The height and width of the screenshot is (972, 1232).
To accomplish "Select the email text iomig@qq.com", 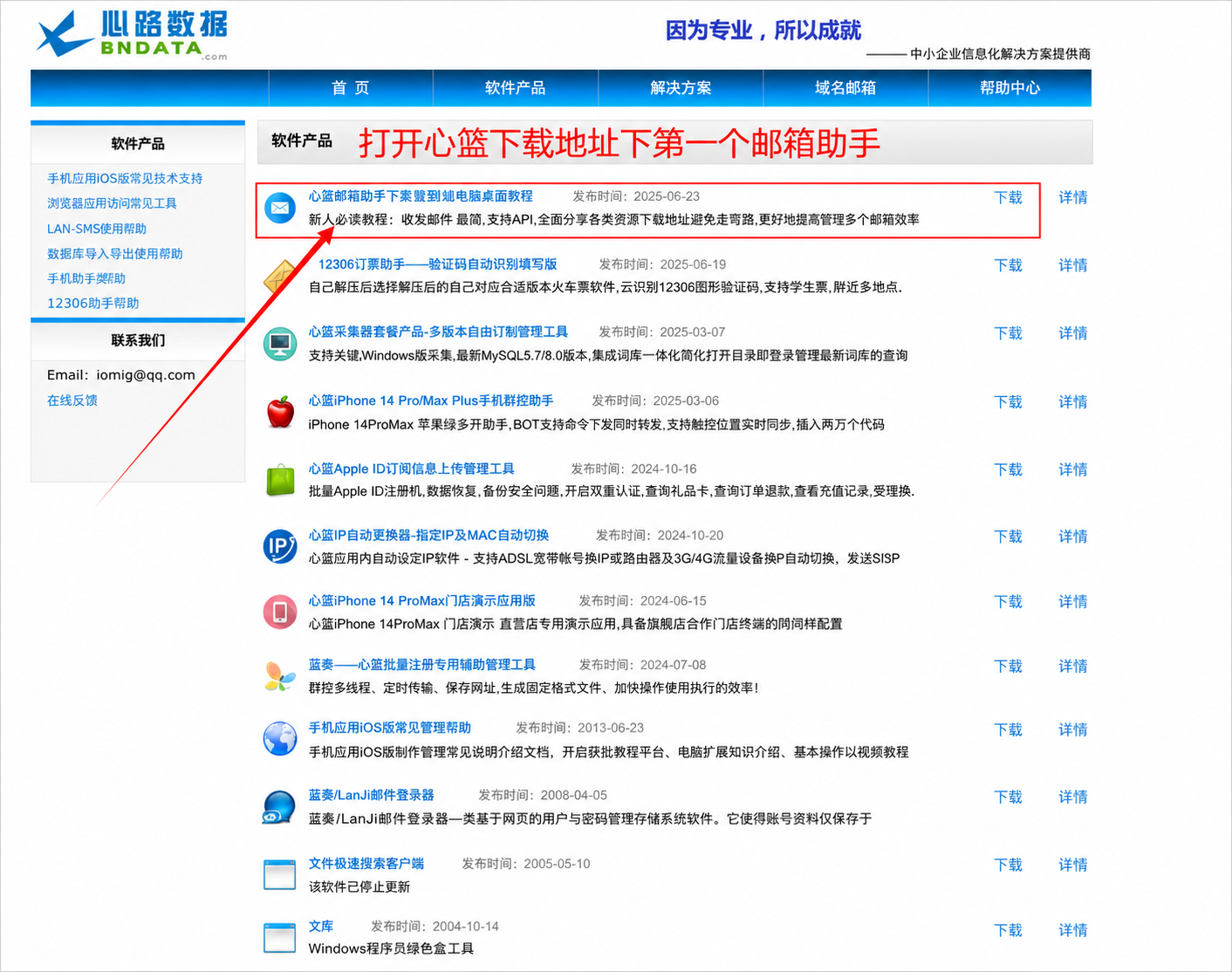I will tap(146, 375).
